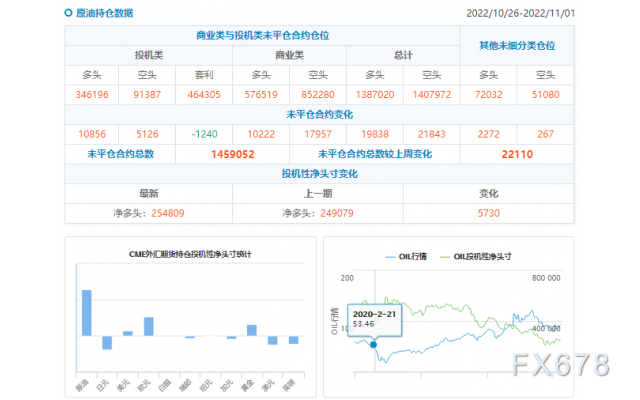640x400 pixels.
Task: Click change value 5126
Action: [147, 134]
